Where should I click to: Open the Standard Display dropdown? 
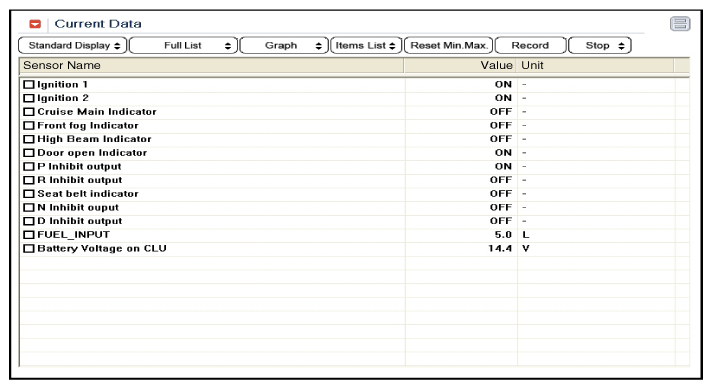73,45
